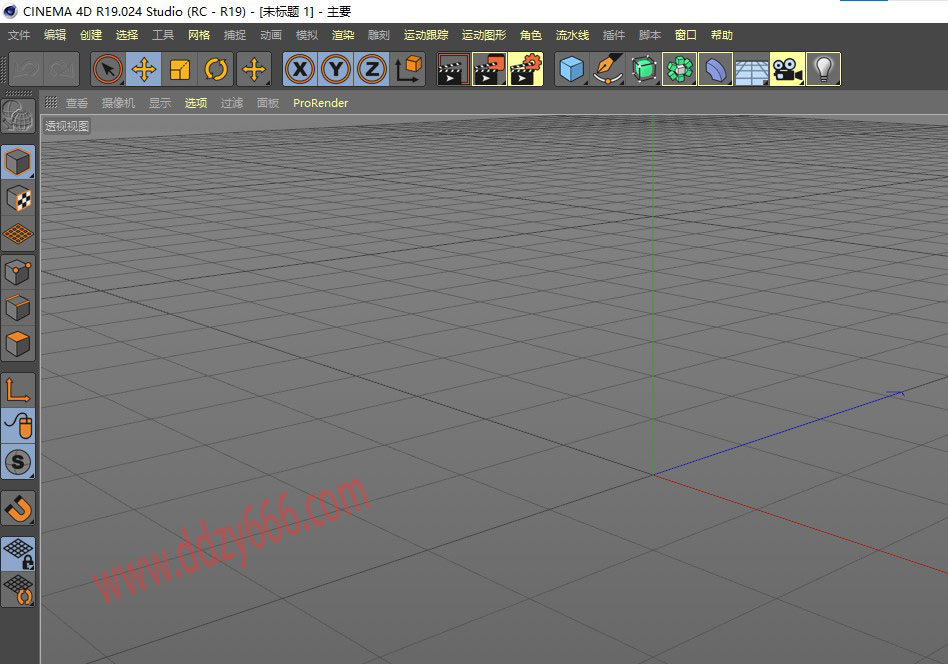The width and height of the screenshot is (948, 664).
Task: Open the 窗口 menu
Action: point(686,35)
